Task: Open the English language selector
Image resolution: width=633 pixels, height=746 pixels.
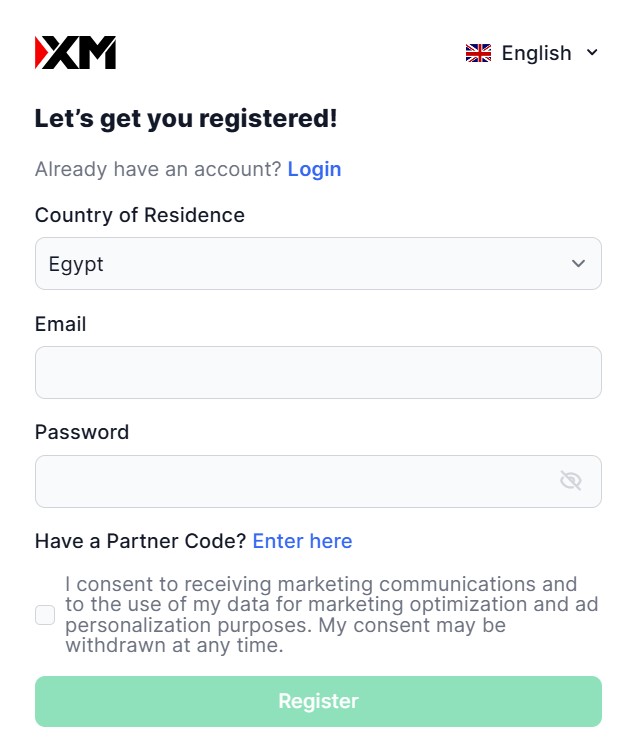Action: coord(536,53)
